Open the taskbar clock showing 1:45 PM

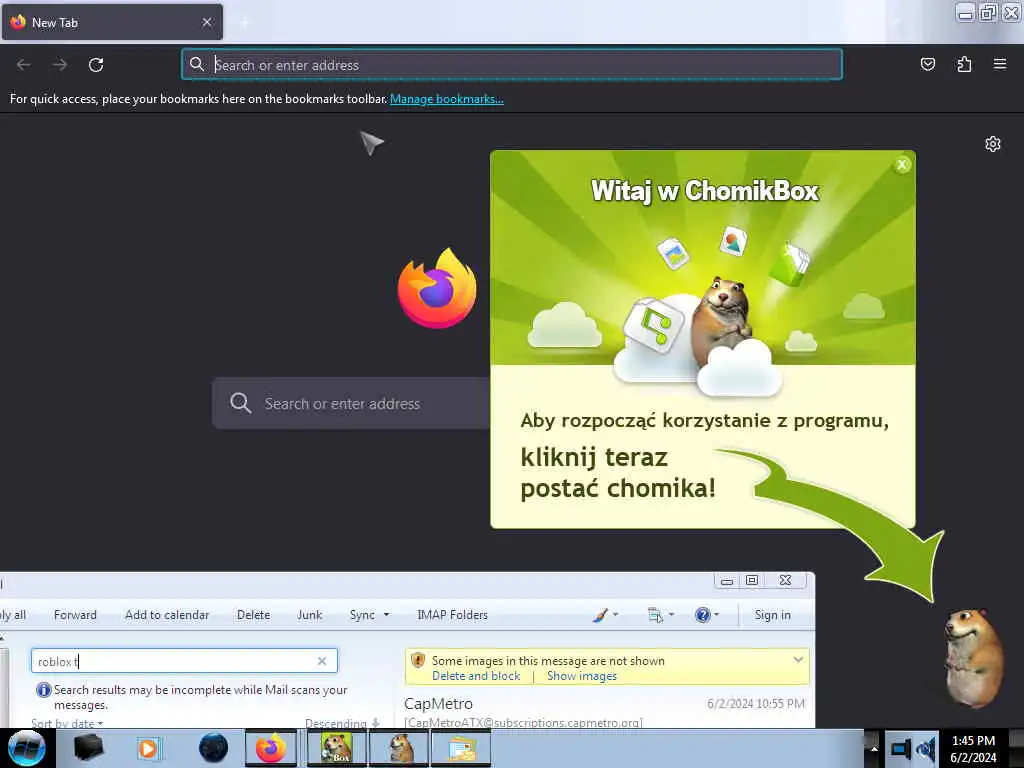tap(973, 748)
